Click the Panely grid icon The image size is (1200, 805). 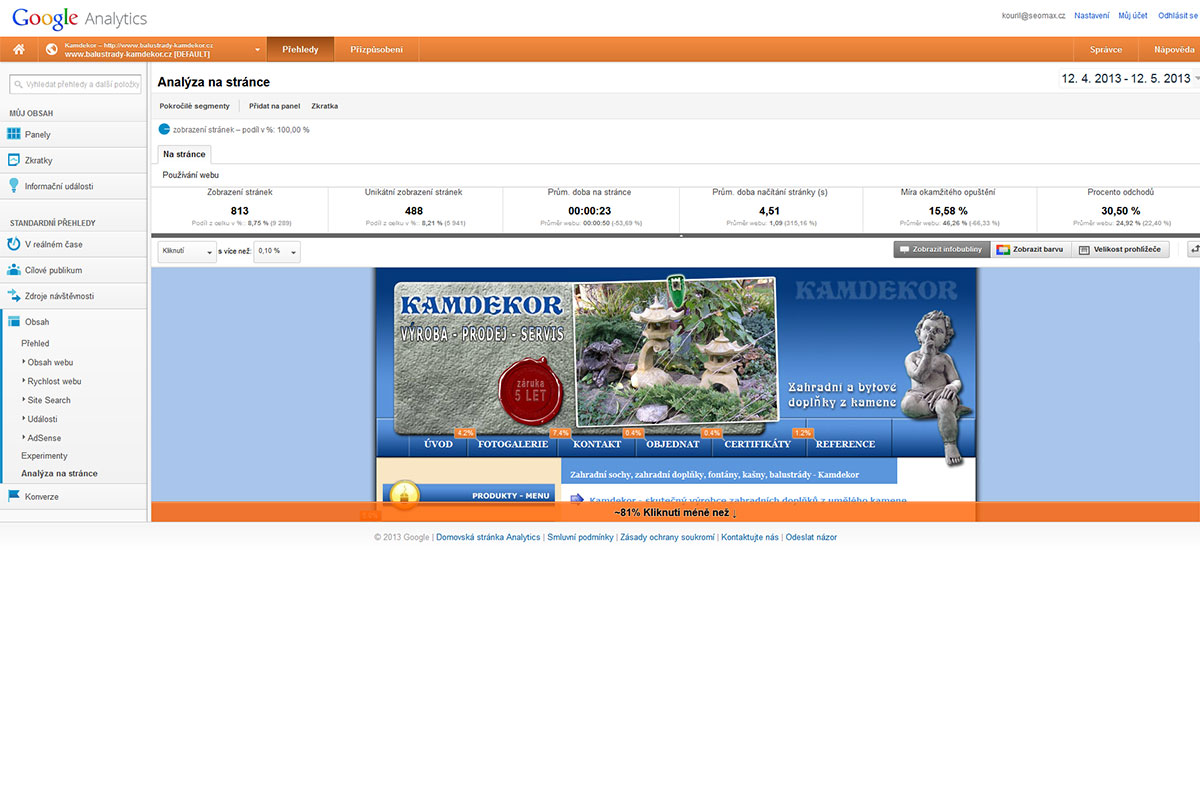pyautogui.click(x=14, y=134)
